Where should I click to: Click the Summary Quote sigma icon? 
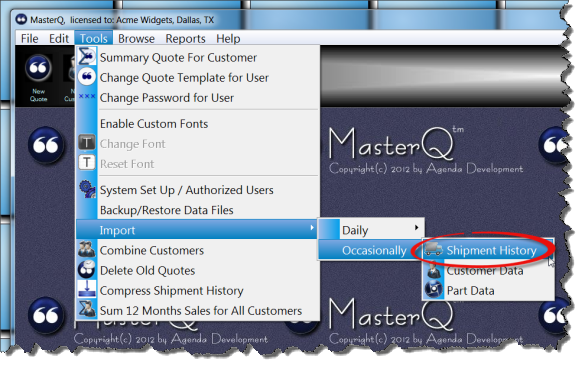tap(87, 57)
